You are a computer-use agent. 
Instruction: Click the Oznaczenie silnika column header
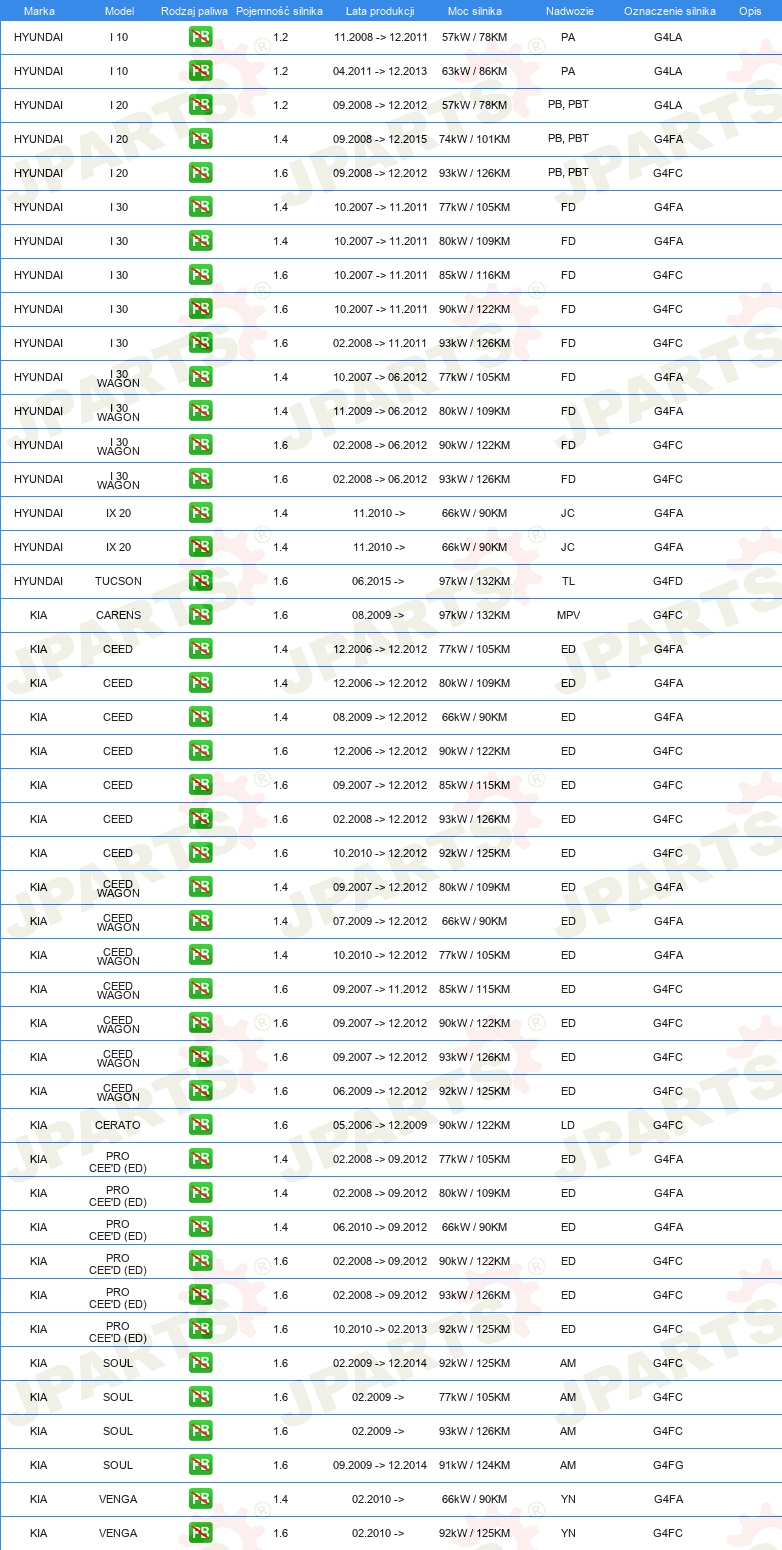669,11
